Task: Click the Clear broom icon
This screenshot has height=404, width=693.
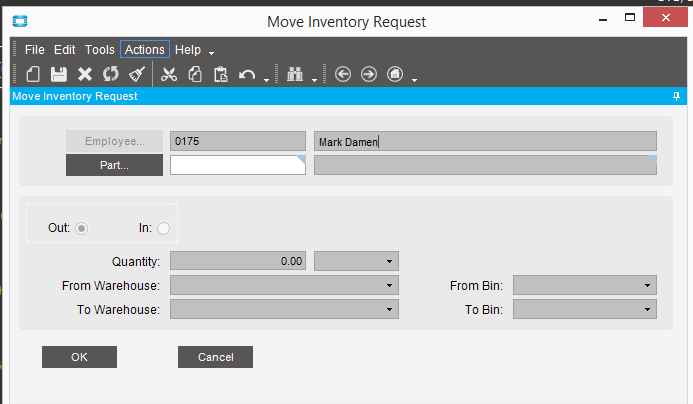Action: [137, 74]
